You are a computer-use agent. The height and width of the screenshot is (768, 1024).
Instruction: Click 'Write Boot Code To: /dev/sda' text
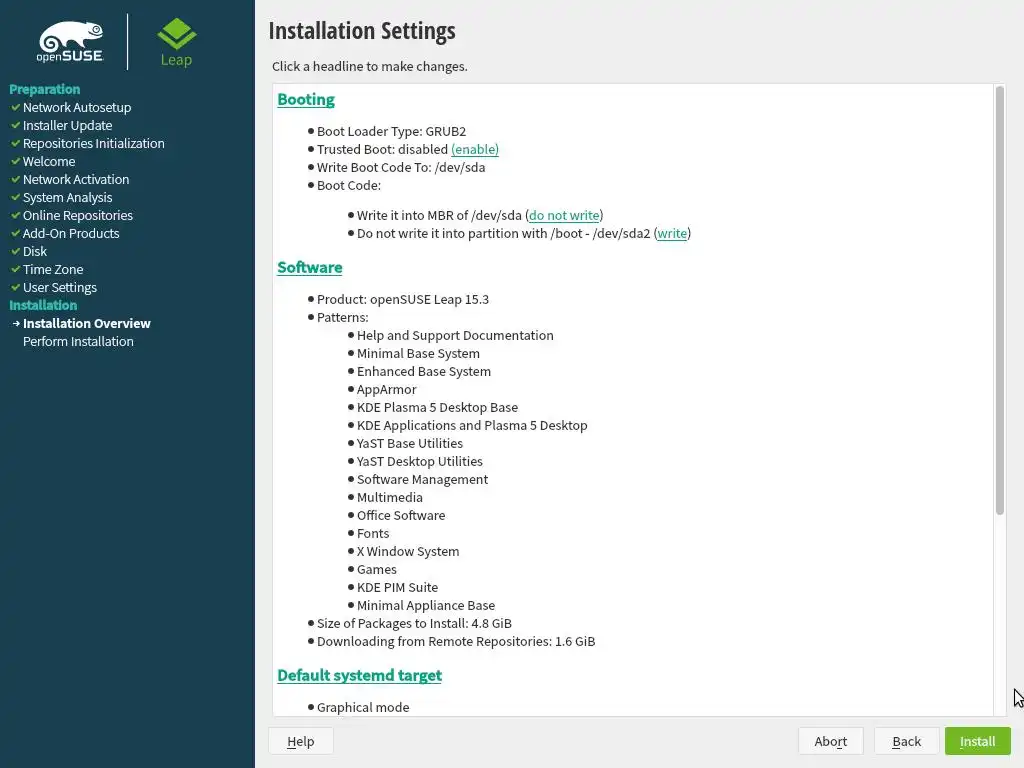[401, 167]
